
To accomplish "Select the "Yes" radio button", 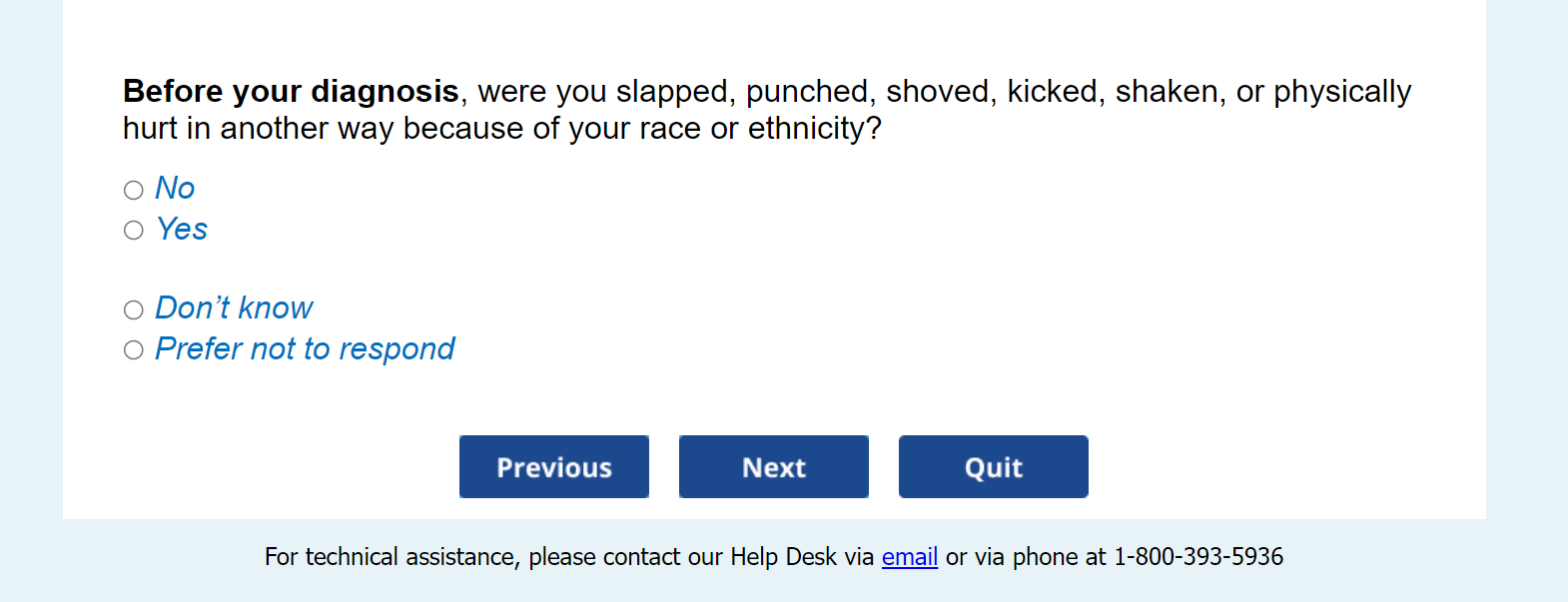I will tap(134, 231).
